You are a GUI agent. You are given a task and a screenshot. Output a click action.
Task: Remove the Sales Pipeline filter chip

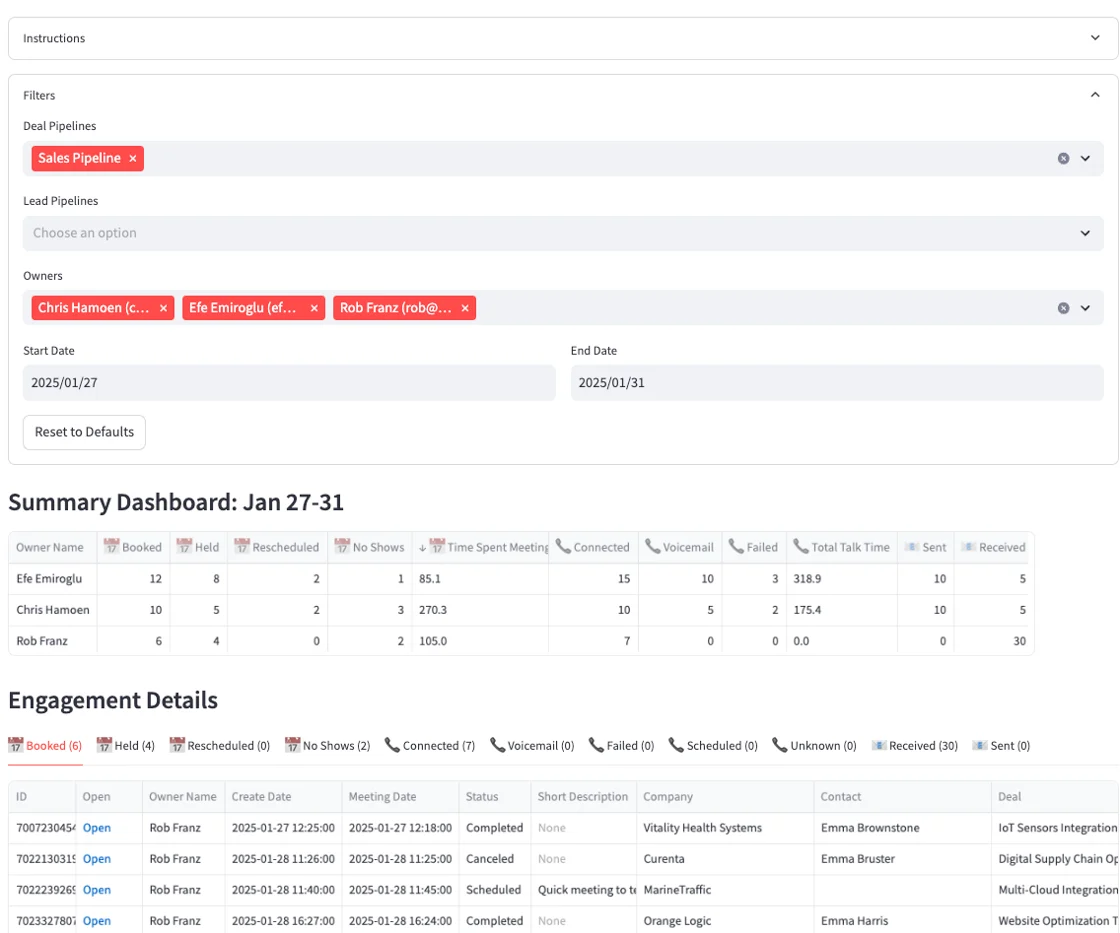(x=134, y=158)
